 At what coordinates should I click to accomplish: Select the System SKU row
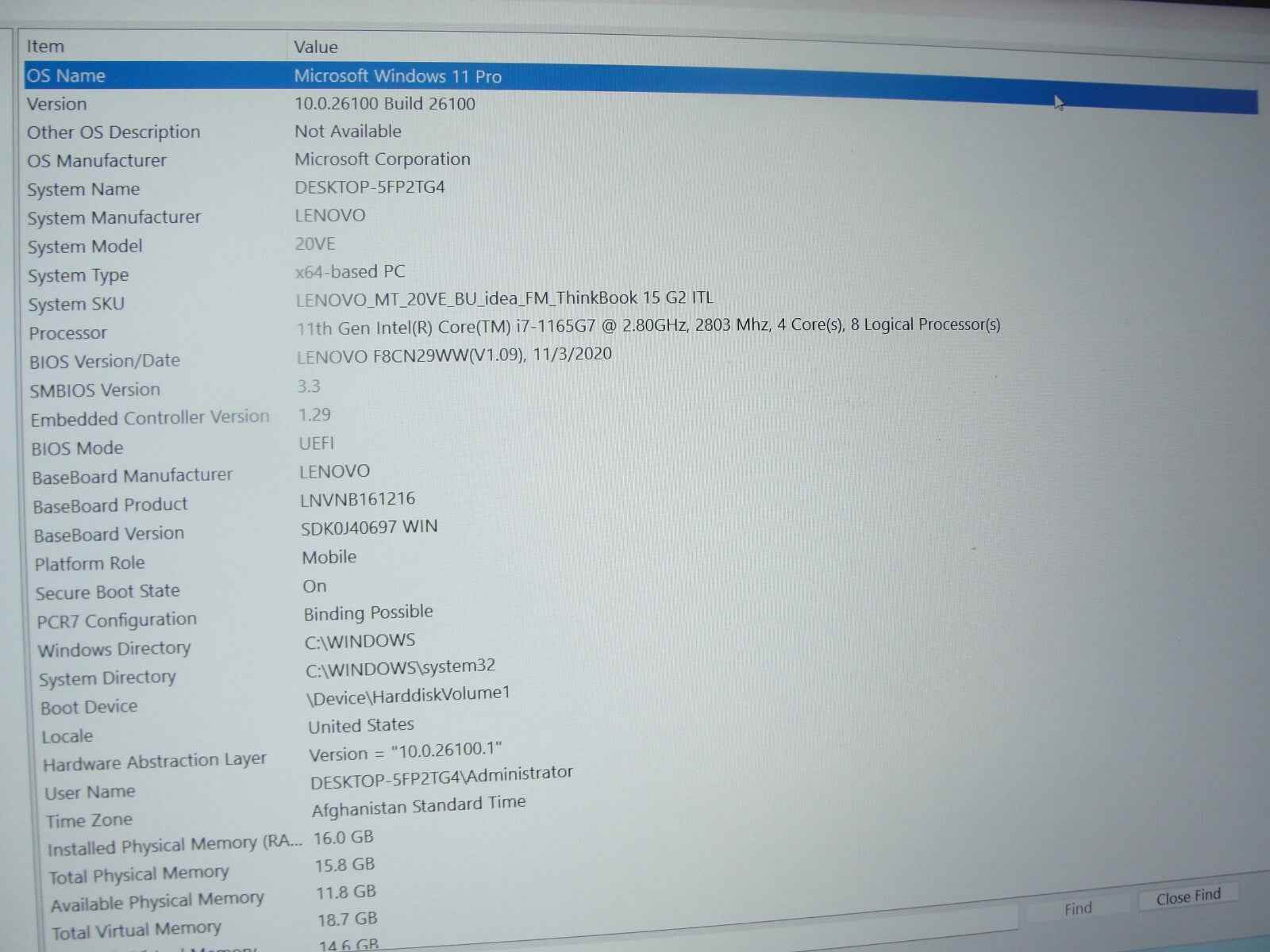point(76,305)
